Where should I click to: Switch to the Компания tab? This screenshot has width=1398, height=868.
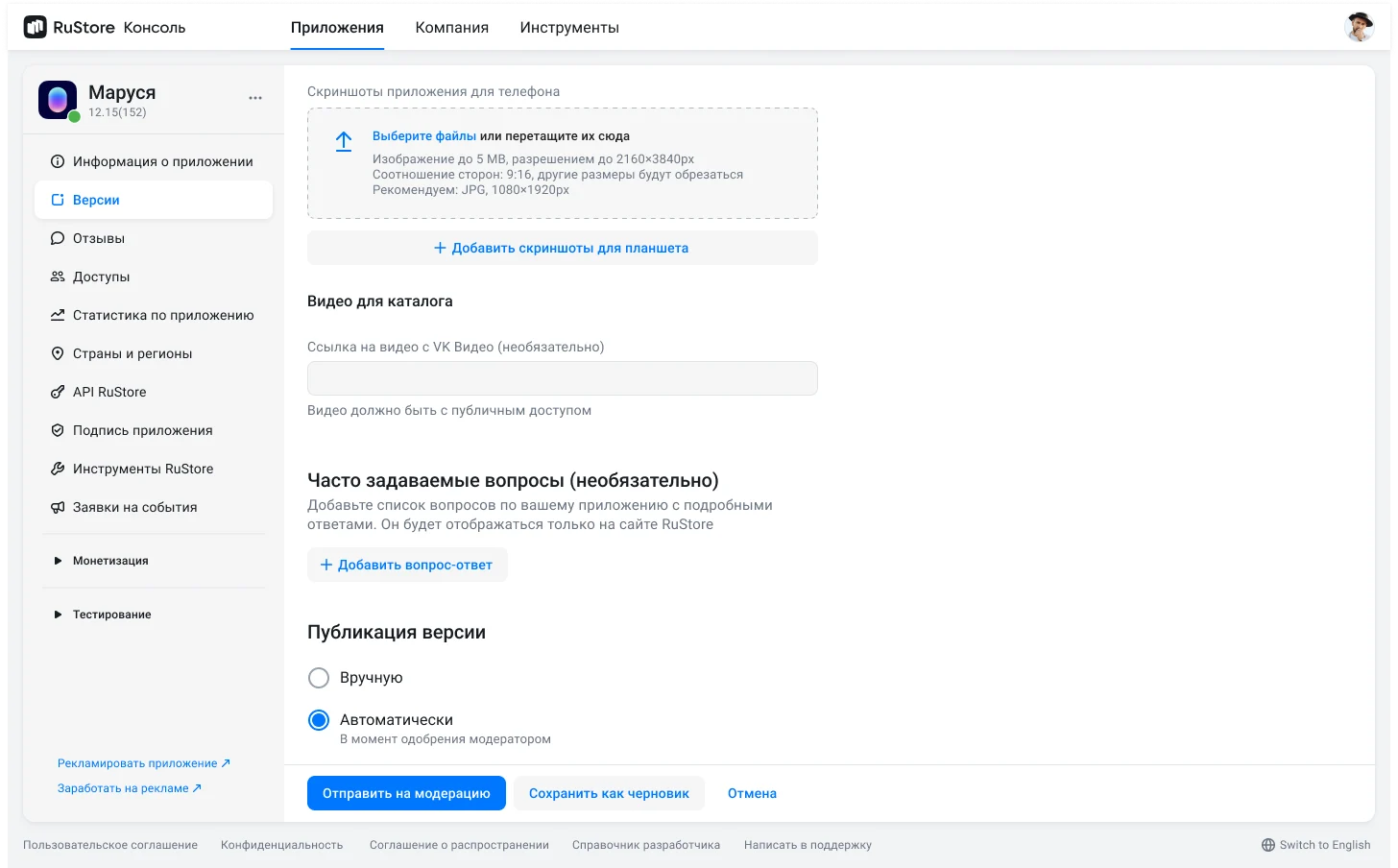tap(451, 28)
